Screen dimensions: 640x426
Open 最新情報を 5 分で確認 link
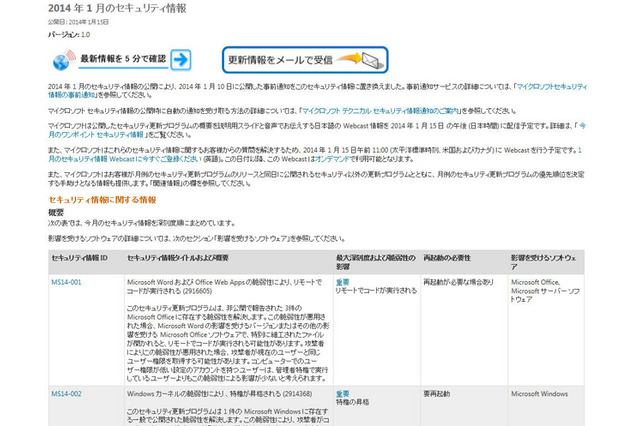(x=123, y=59)
